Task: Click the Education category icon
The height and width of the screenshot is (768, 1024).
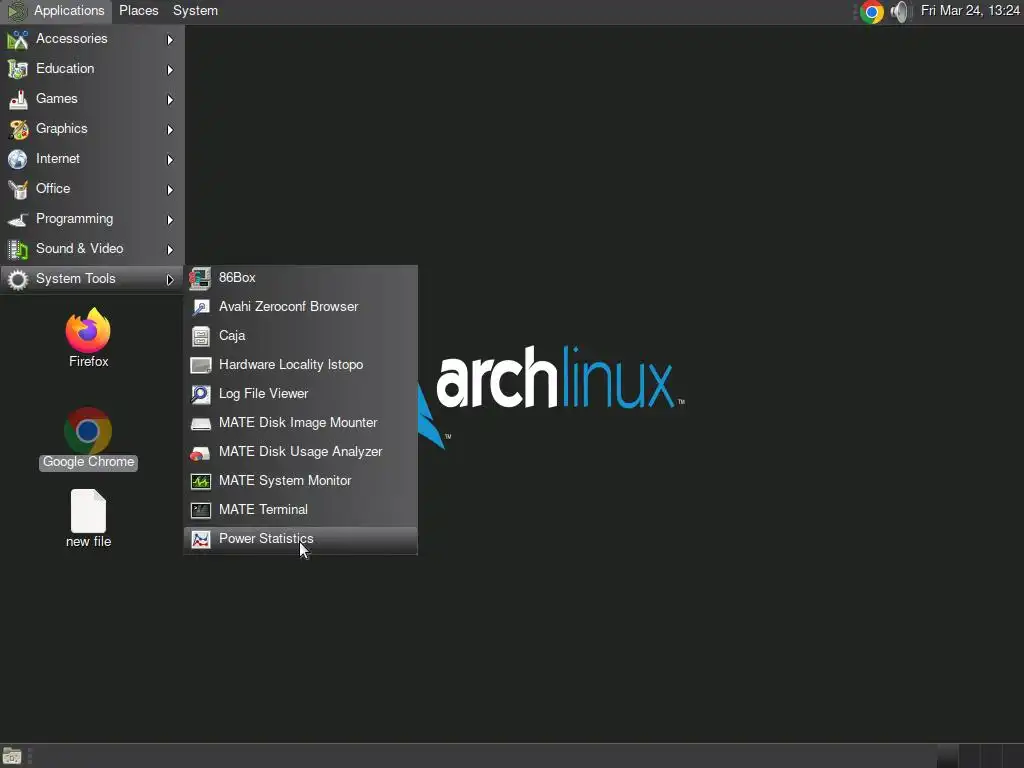Action: 18,69
